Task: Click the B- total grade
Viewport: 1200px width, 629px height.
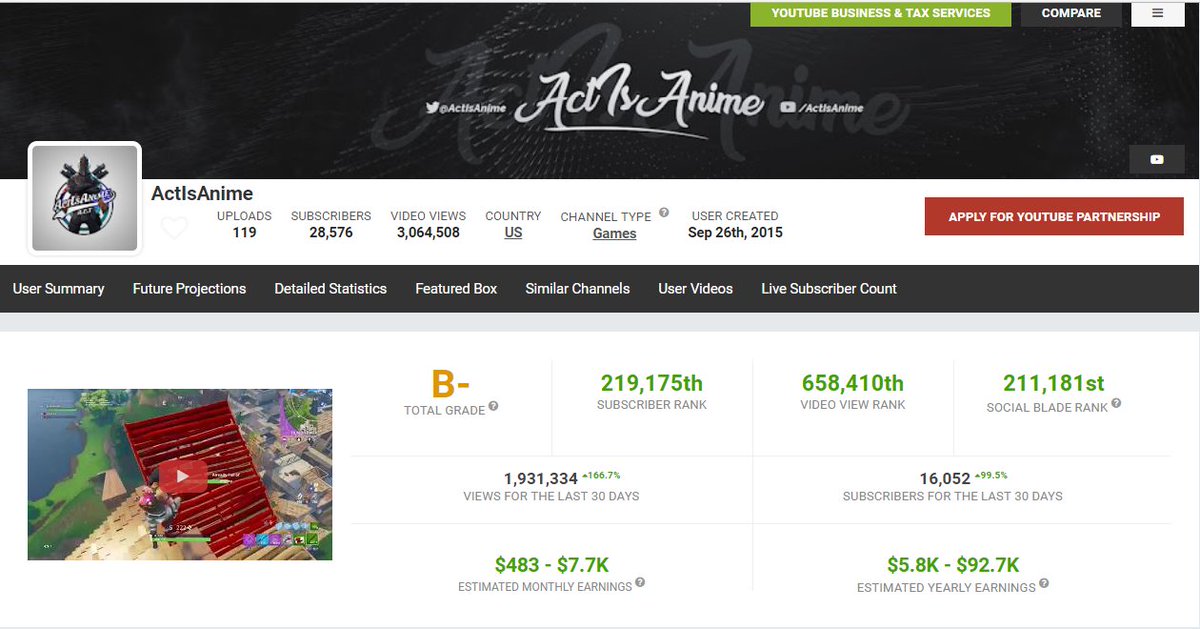Action: point(451,384)
